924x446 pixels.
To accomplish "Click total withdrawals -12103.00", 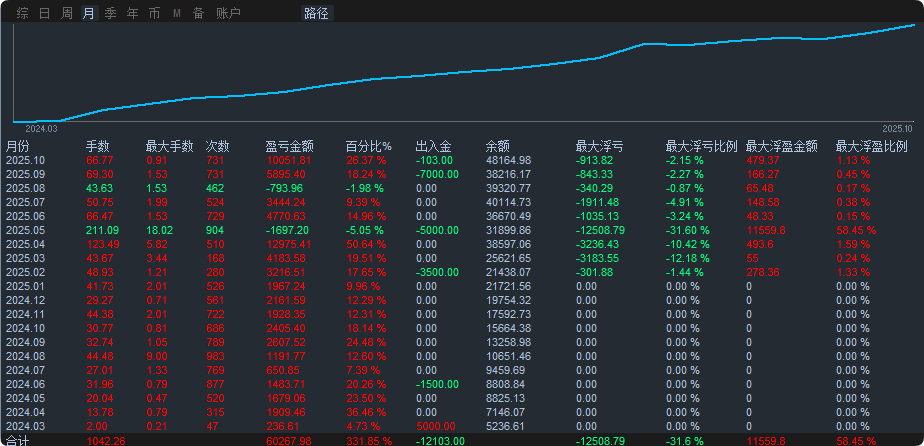I will tap(440, 441).
